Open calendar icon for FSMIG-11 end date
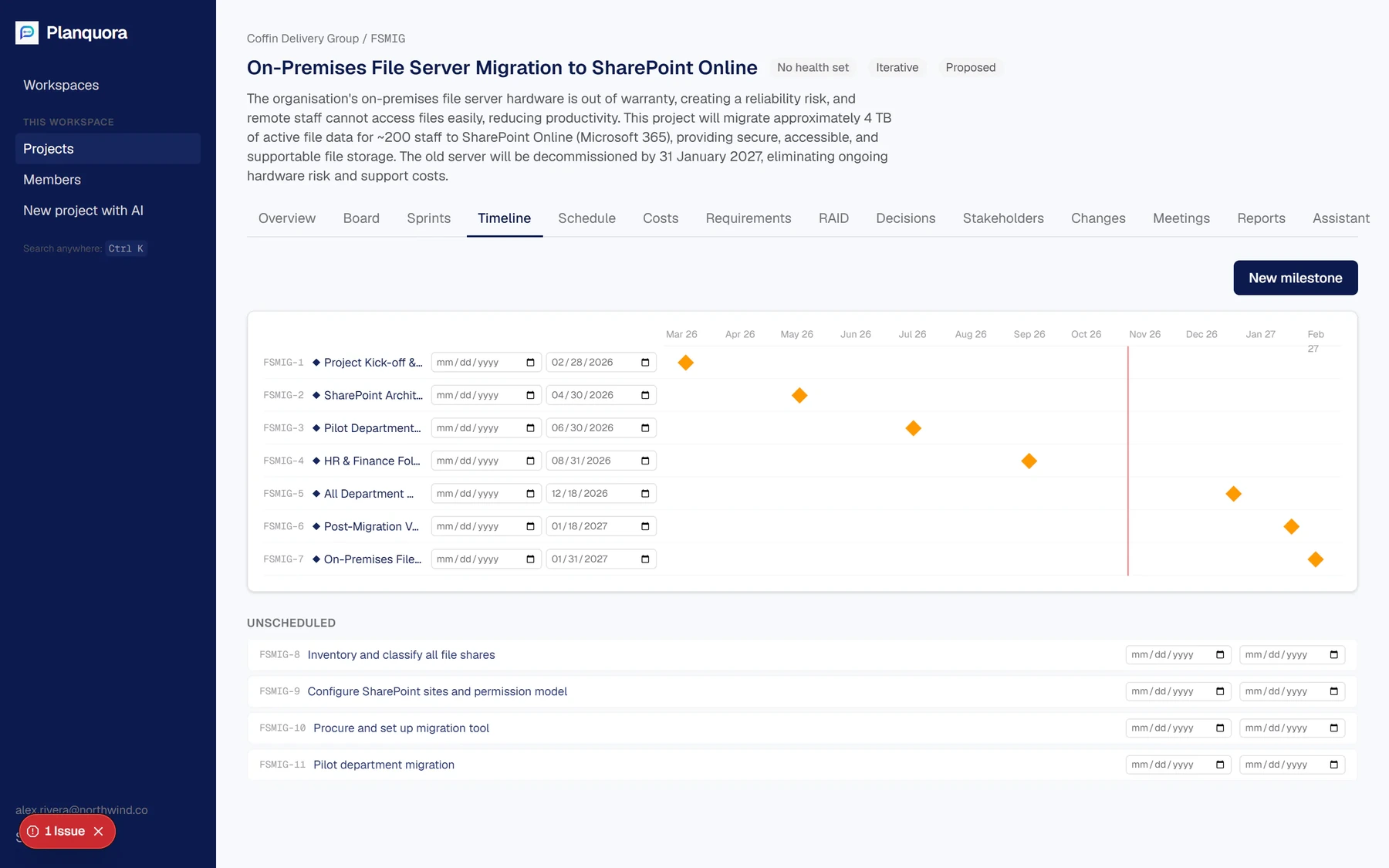Image resolution: width=1389 pixels, height=868 pixels. coord(1333,765)
